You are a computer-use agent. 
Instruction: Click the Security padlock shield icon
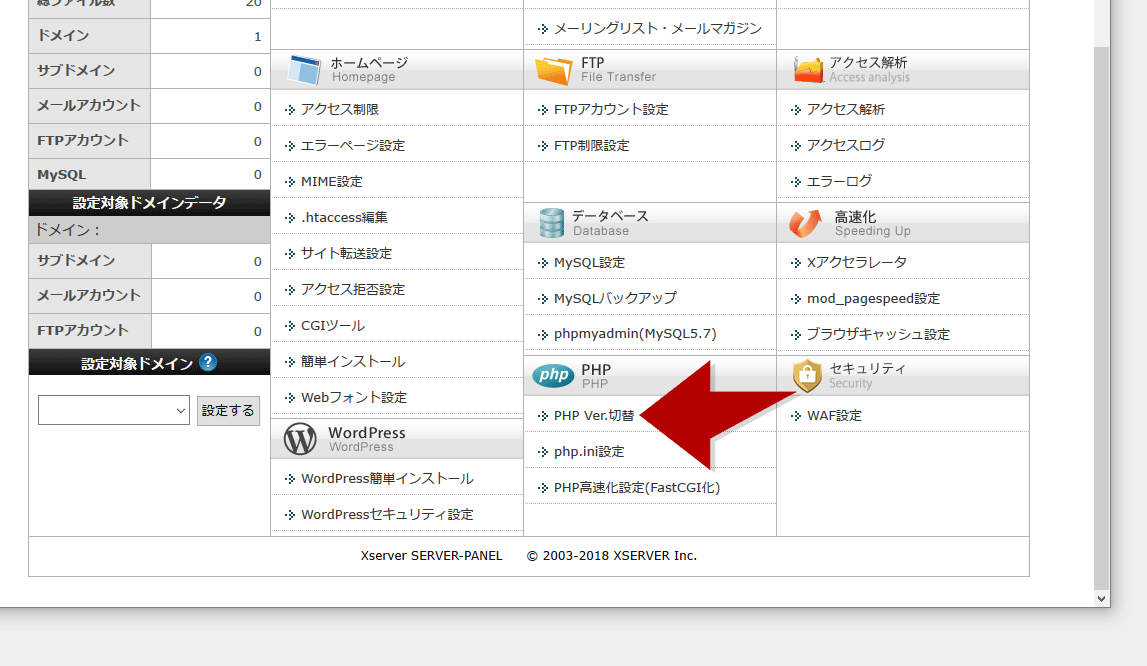point(807,375)
